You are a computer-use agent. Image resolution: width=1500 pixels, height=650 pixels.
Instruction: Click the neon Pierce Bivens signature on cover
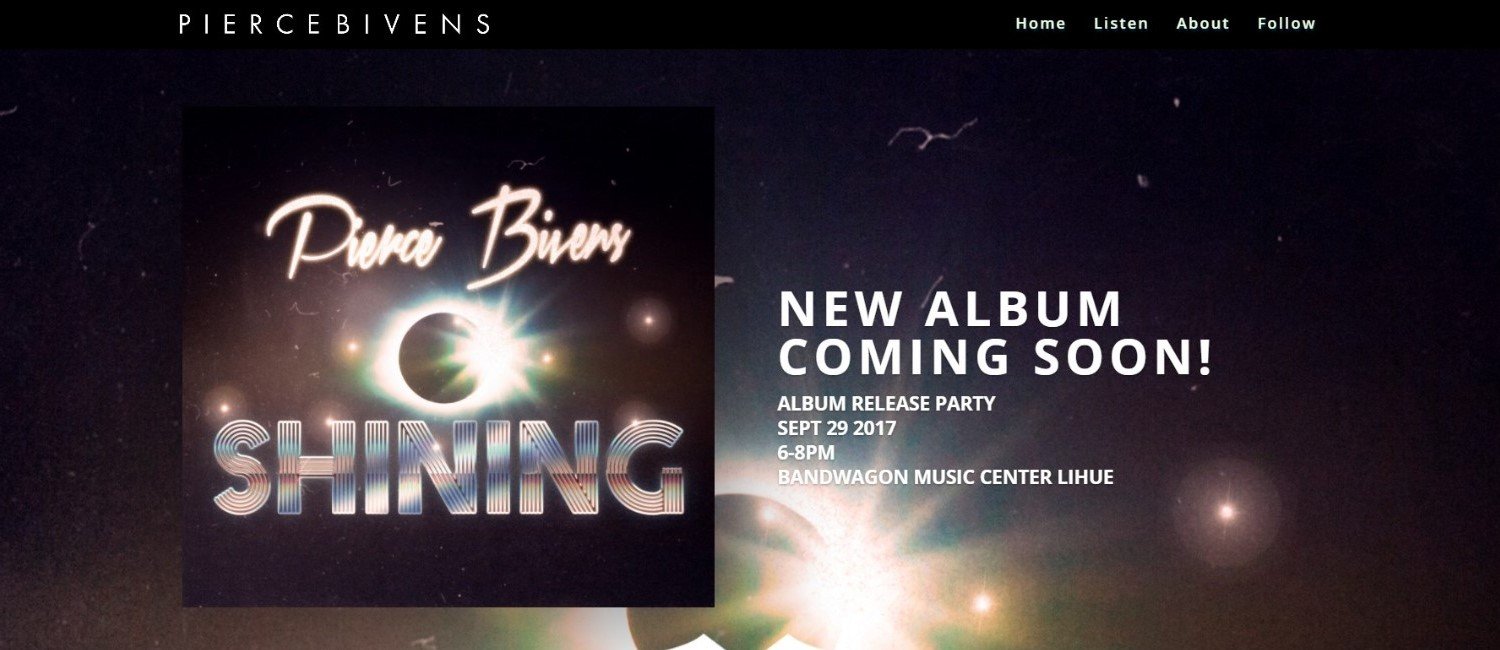click(x=448, y=238)
